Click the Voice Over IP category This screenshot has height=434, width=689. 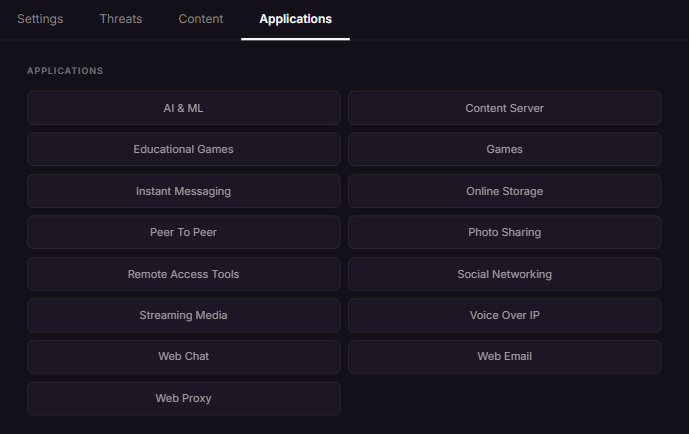[x=504, y=315]
